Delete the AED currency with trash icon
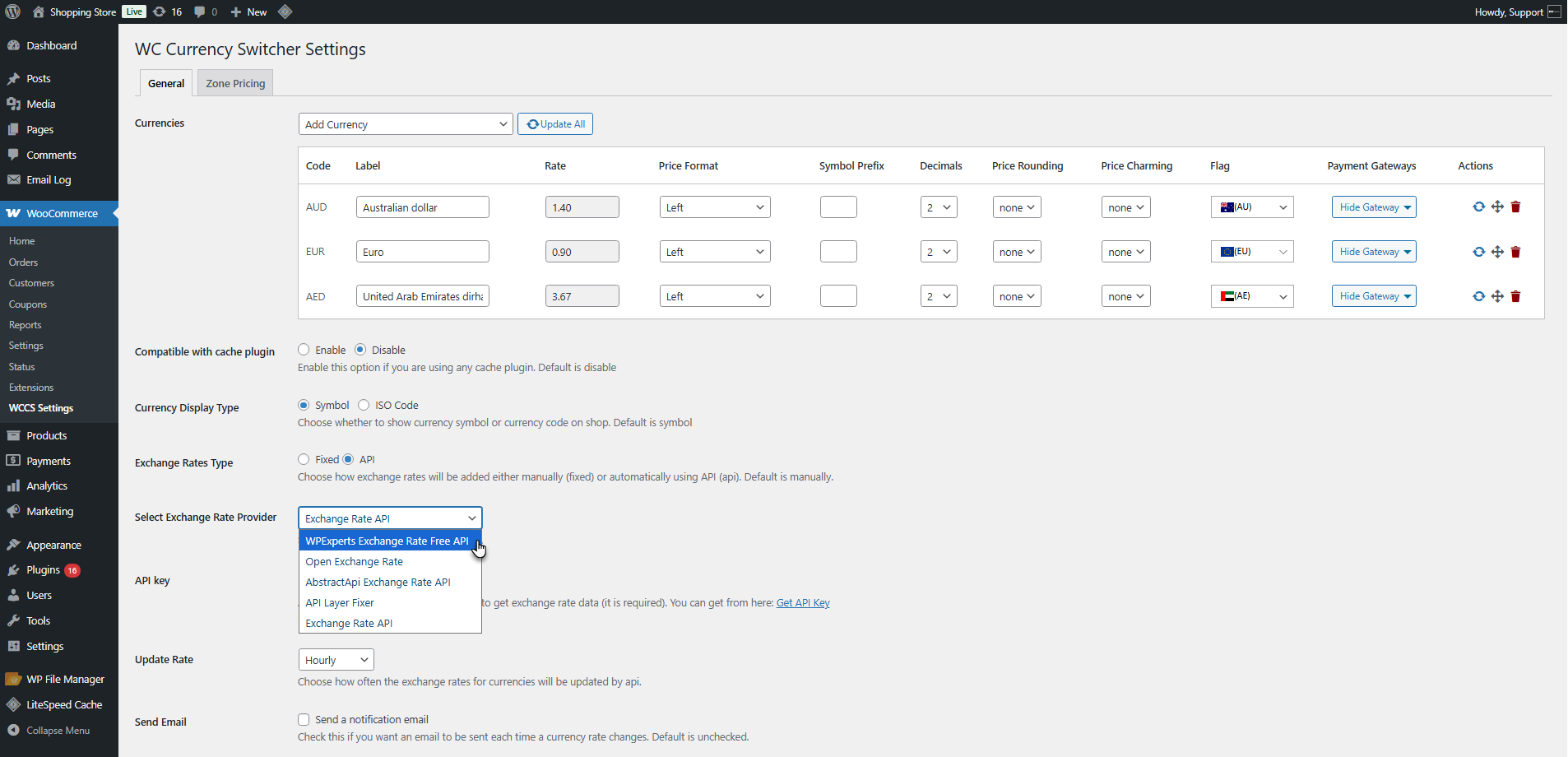 pyautogui.click(x=1515, y=296)
